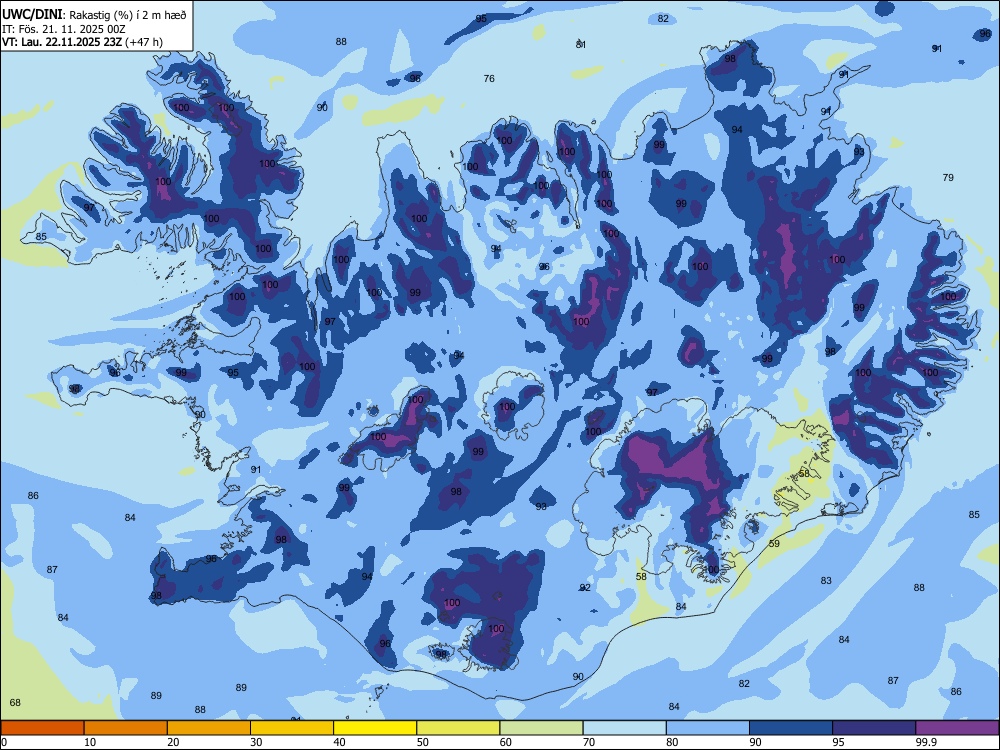
Task: Click the VT: Lau. 22.11.2025 23Z line
Action: click(x=82, y=42)
